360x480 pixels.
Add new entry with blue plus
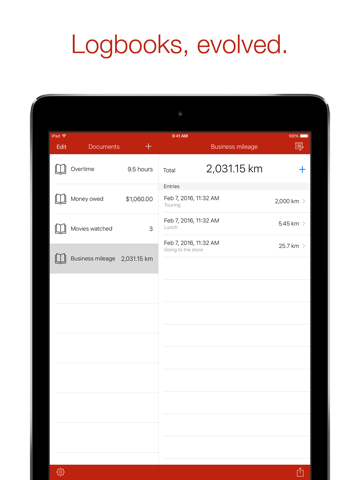click(x=302, y=169)
